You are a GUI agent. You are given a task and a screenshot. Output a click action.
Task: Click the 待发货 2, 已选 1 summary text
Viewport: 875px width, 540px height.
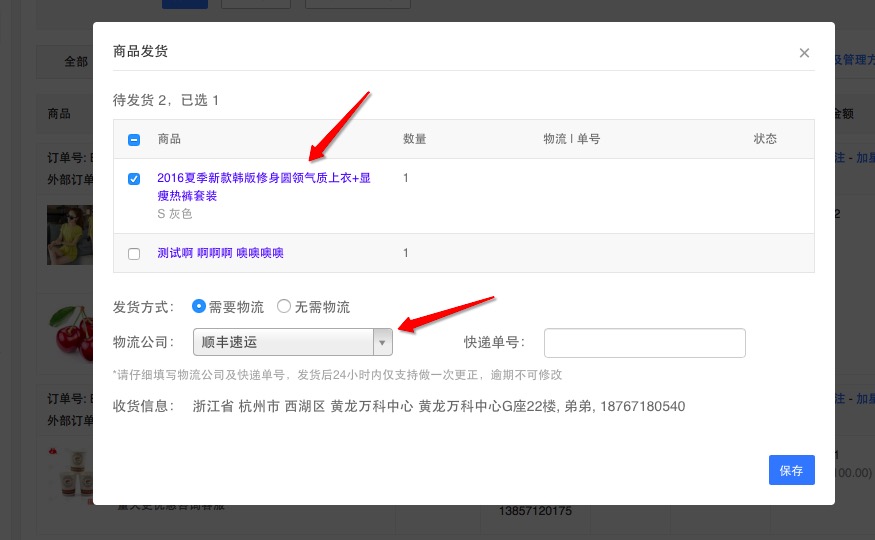coord(166,100)
